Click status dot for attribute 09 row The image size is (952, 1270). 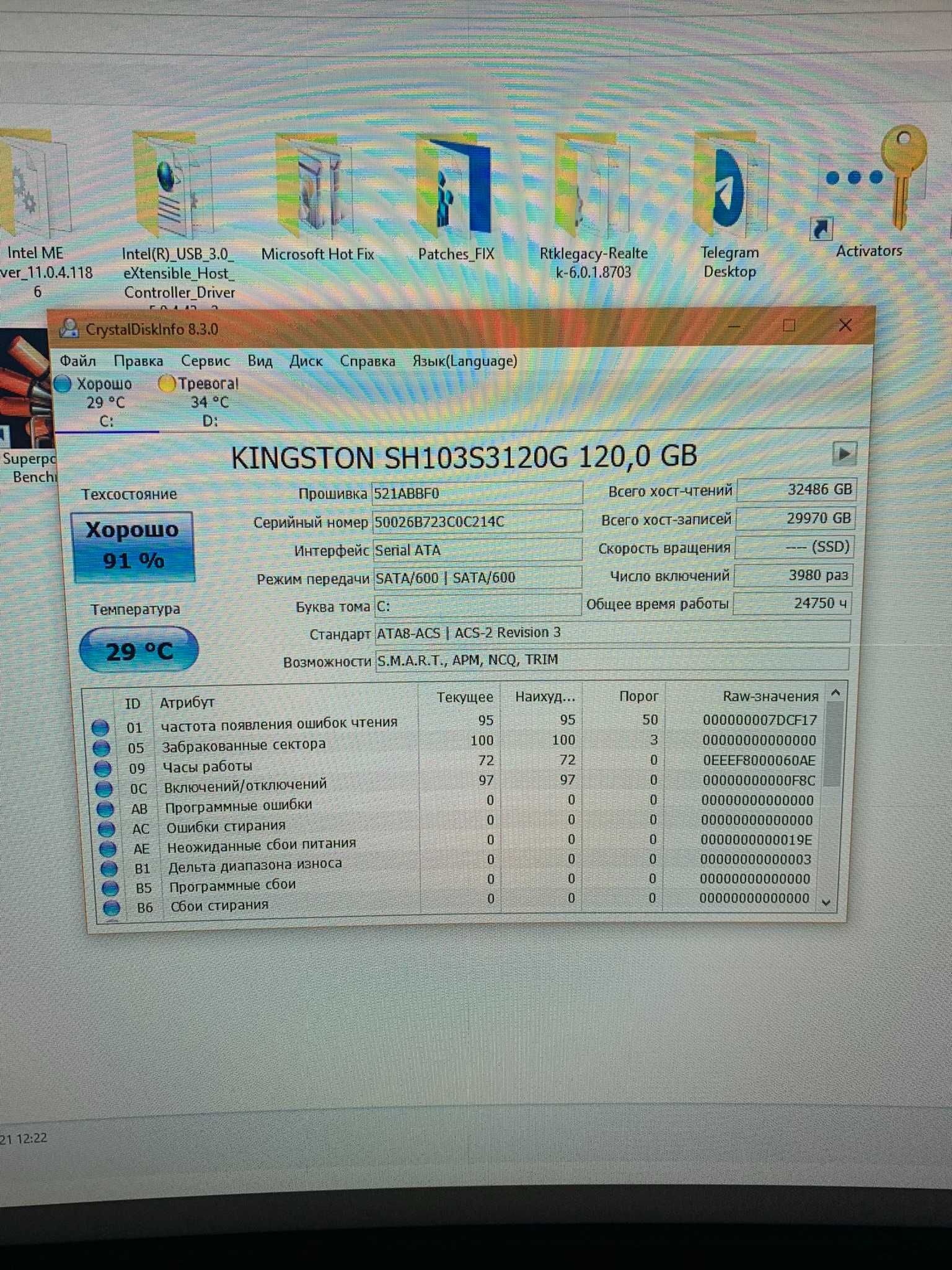tap(103, 769)
